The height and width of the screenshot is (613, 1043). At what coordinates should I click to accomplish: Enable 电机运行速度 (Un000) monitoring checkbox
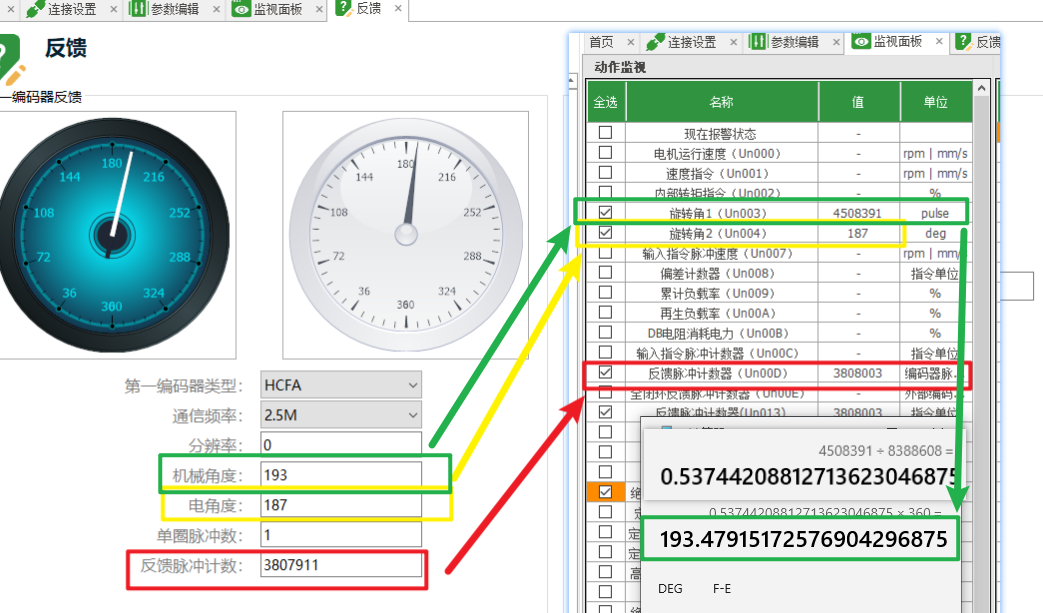coord(605,153)
